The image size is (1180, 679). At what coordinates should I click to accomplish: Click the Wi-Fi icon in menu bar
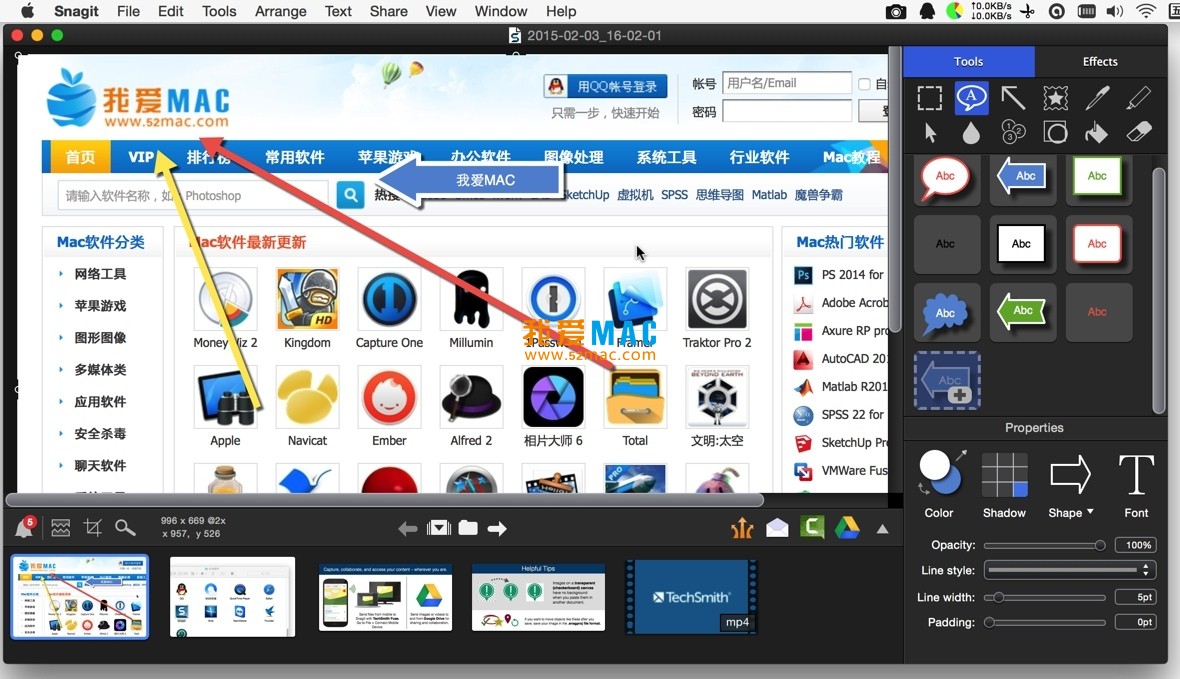click(1146, 11)
